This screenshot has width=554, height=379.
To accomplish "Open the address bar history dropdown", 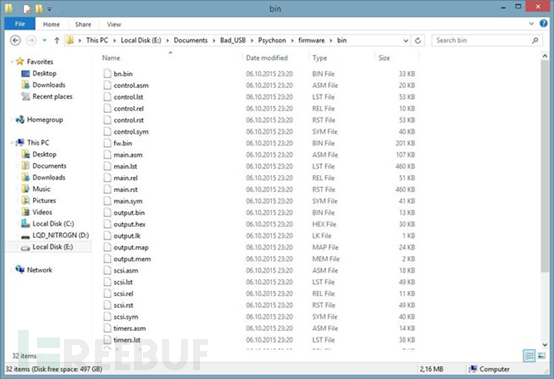I will (x=406, y=41).
